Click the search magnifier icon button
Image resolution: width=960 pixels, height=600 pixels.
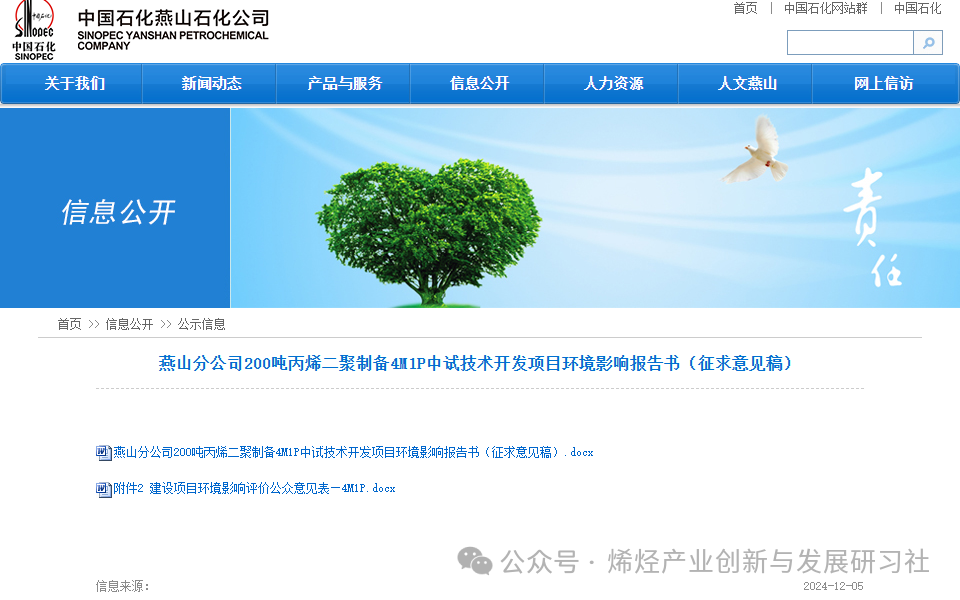[928, 43]
